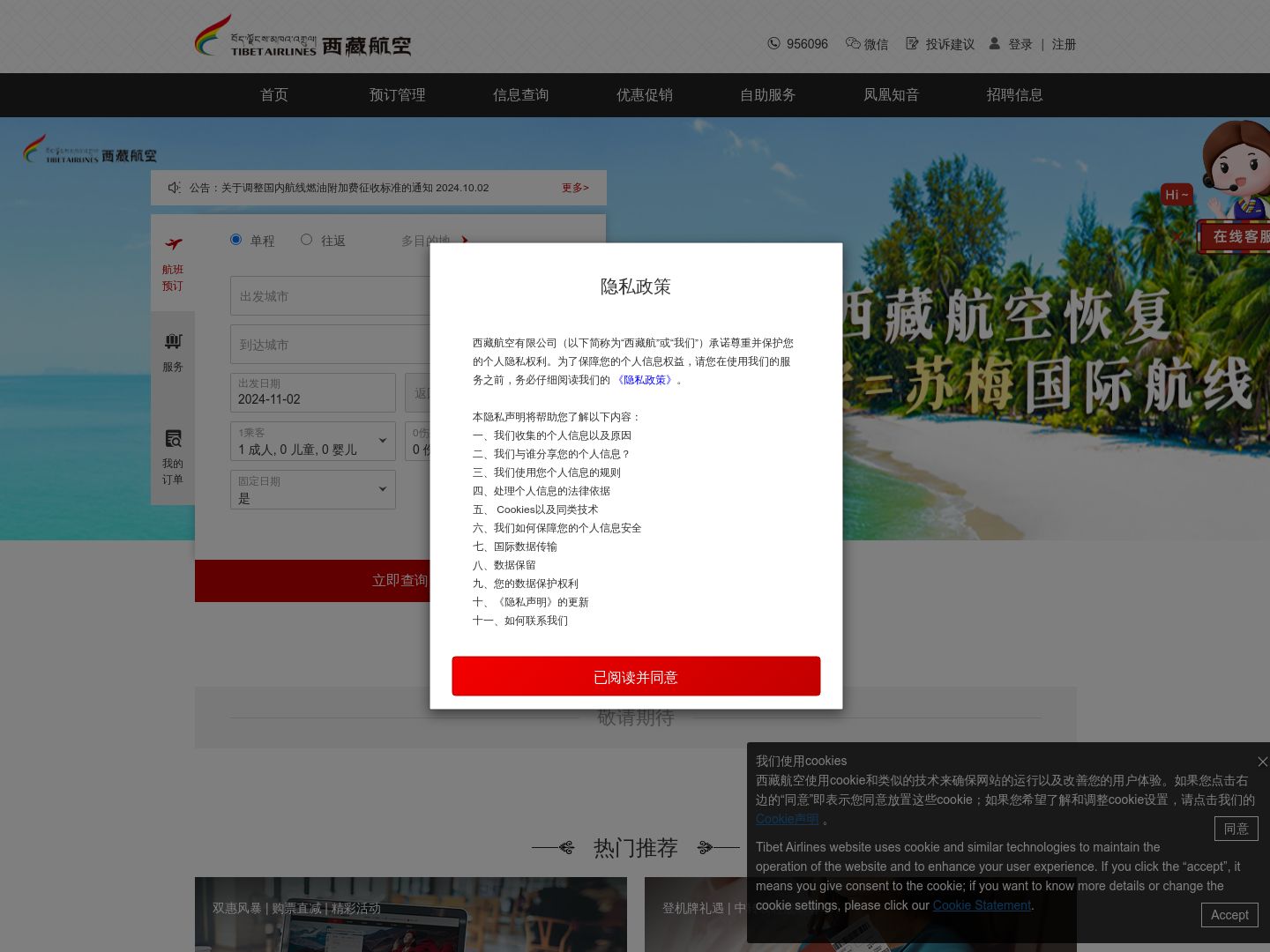Open the blue 《隐私政策》 link
Screen dimensions: 1270x952
[x=645, y=380]
